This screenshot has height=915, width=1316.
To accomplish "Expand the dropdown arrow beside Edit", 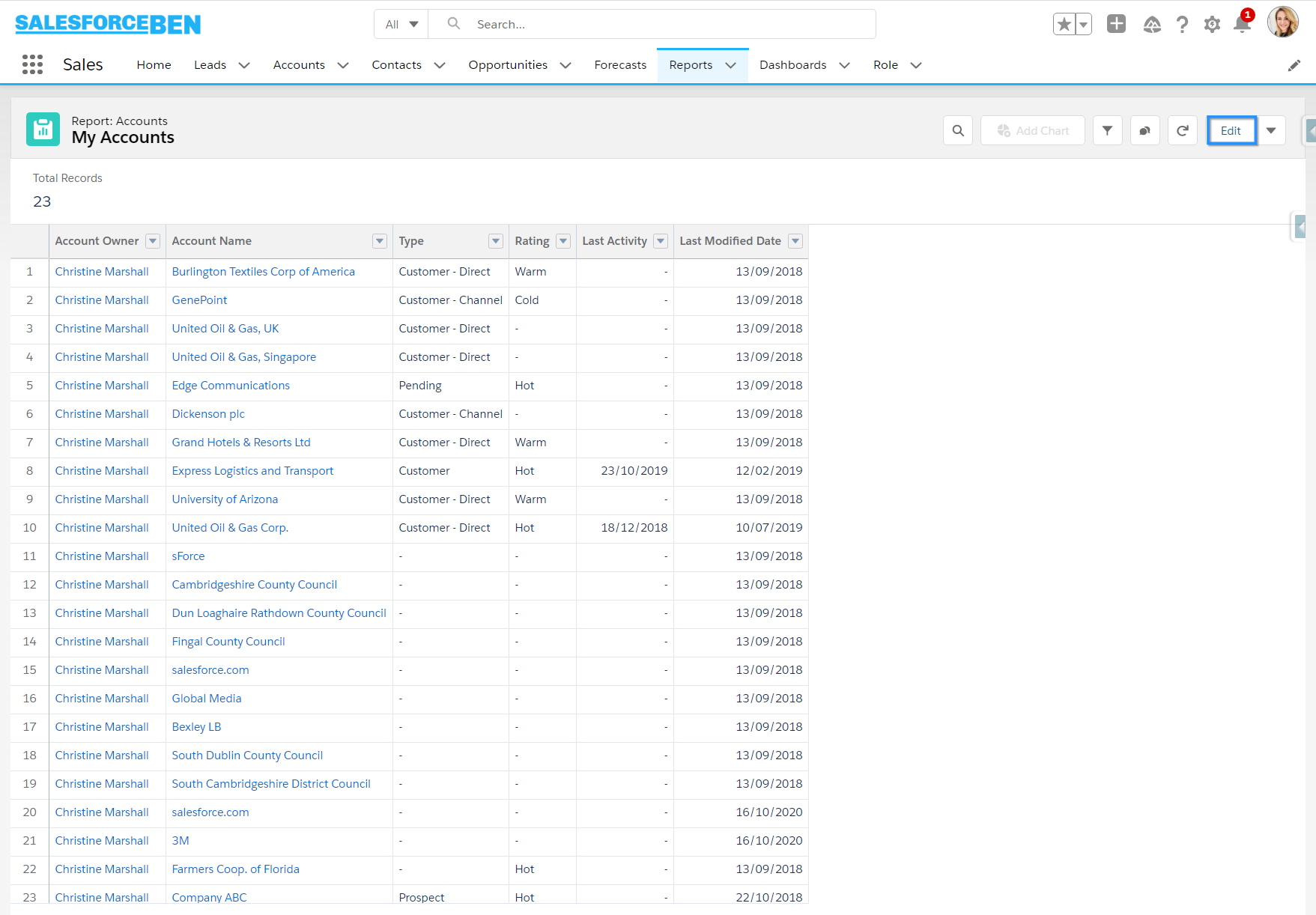I will 1271,130.
